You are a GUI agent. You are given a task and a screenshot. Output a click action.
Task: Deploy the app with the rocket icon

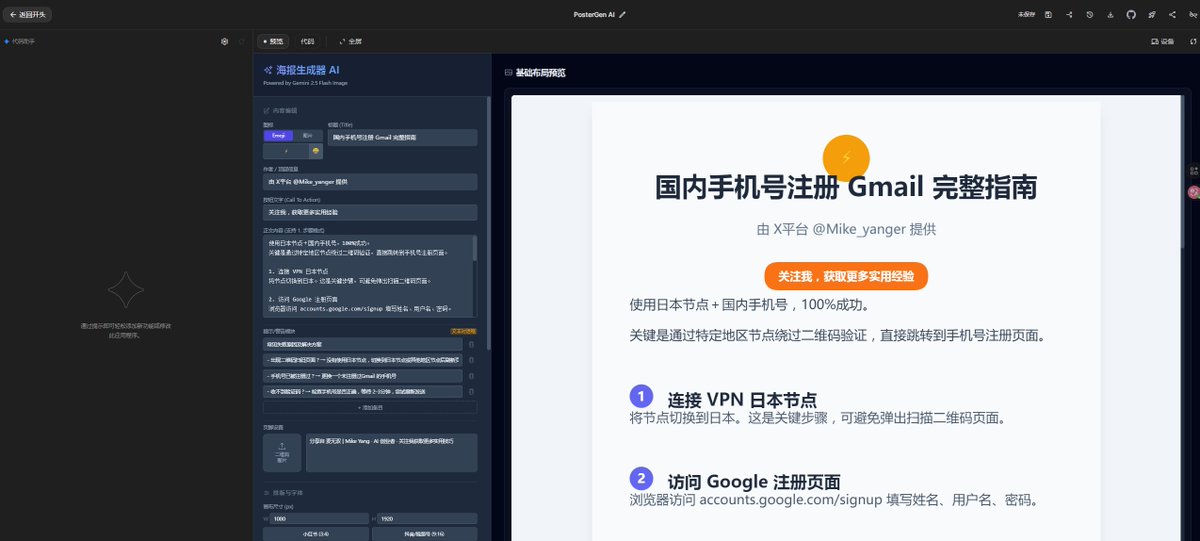point(1151,15)
